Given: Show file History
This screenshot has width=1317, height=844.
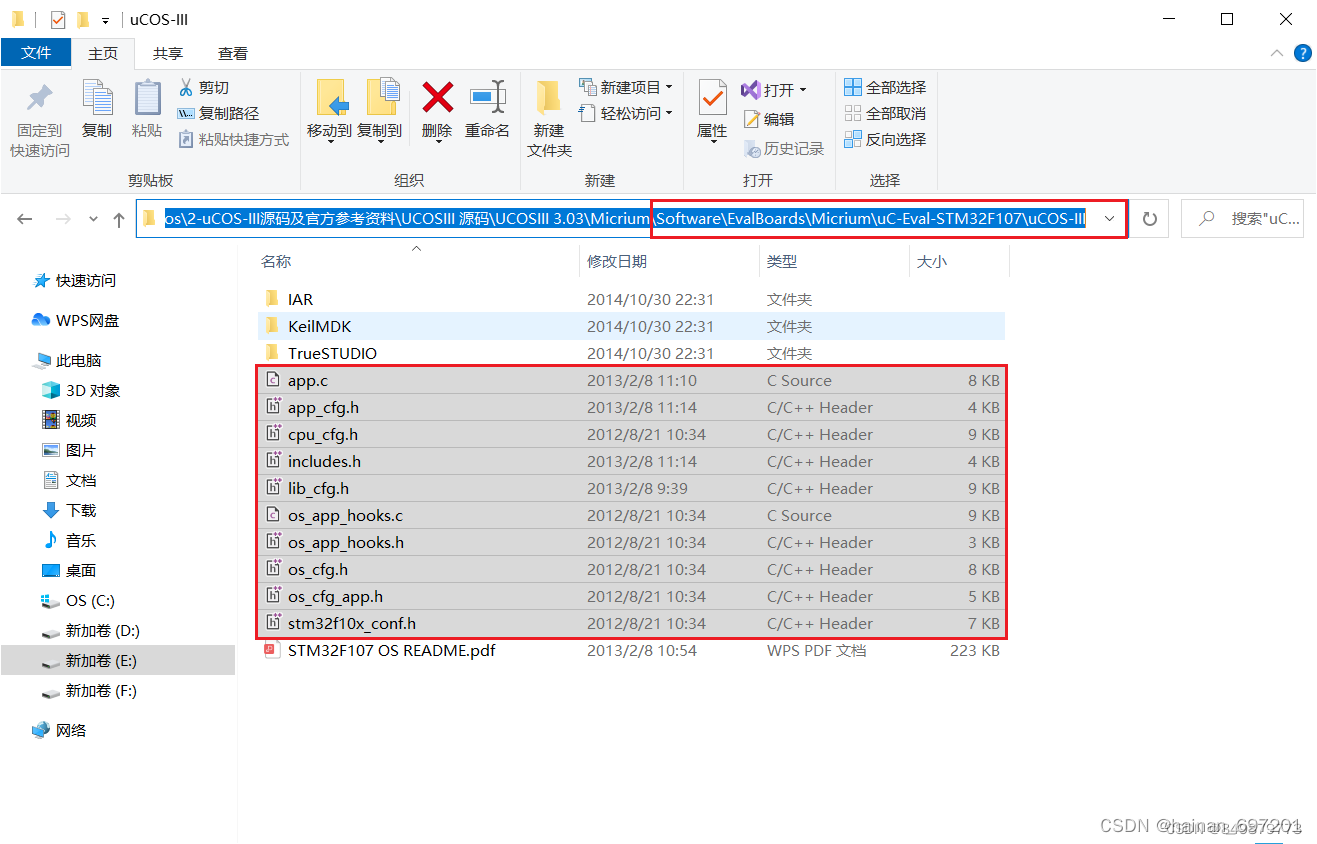Looking at the screenshot, I should (x=783, y=149).
